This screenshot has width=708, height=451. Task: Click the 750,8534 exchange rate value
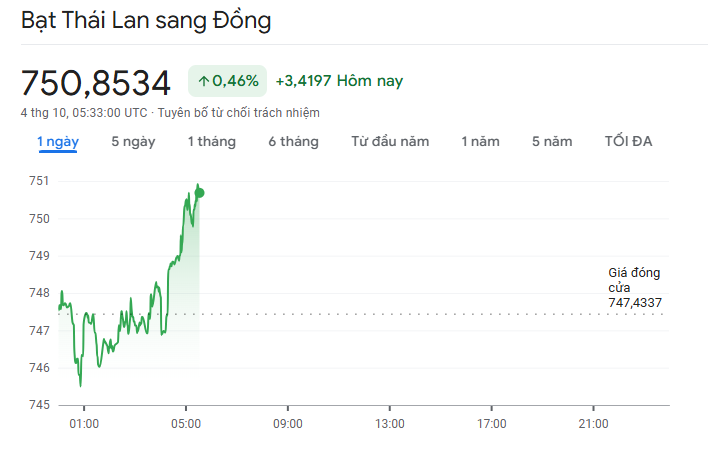96,82
